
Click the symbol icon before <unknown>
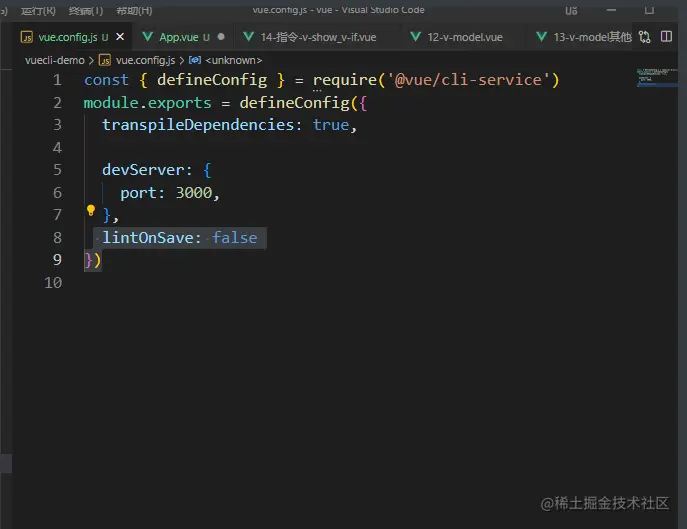coord(195,60)
